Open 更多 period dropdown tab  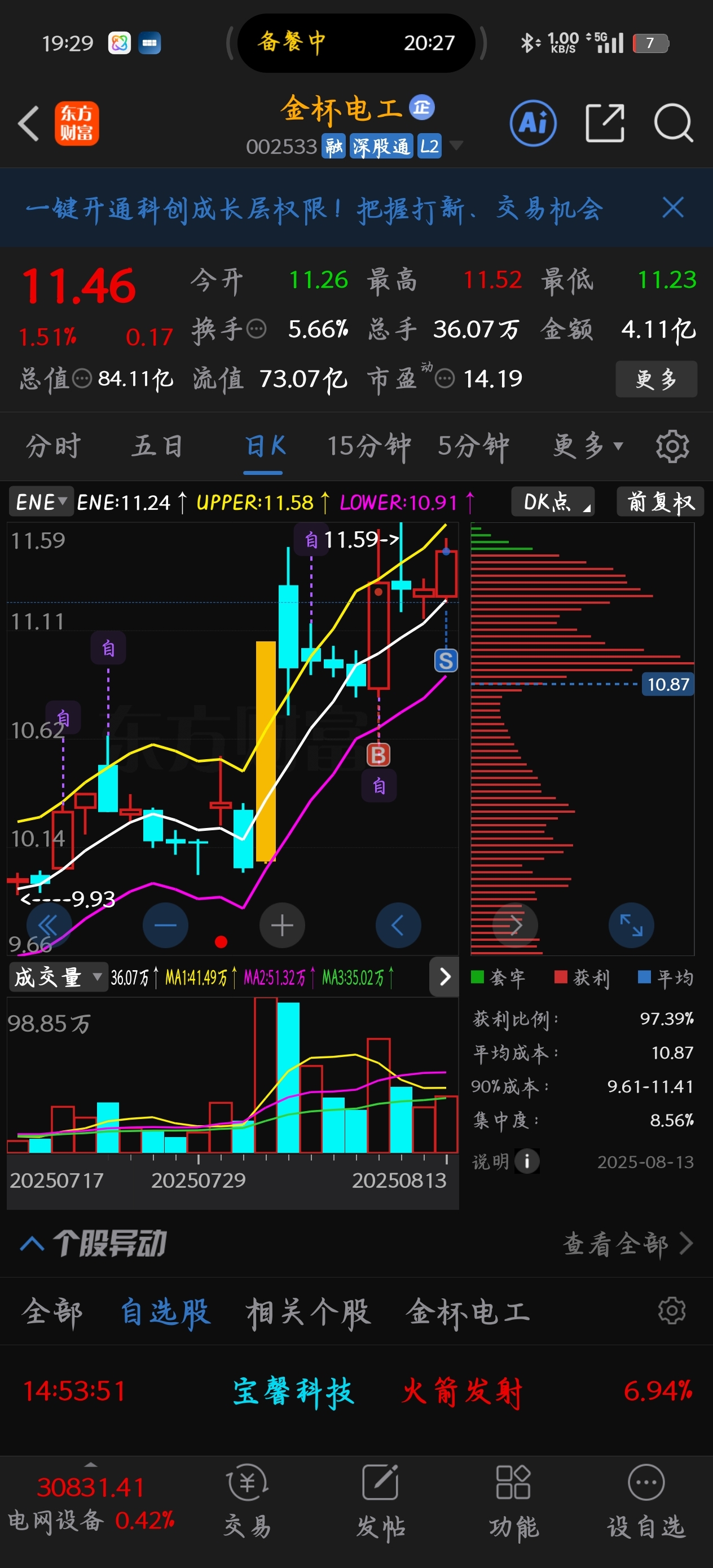[588, 446]
